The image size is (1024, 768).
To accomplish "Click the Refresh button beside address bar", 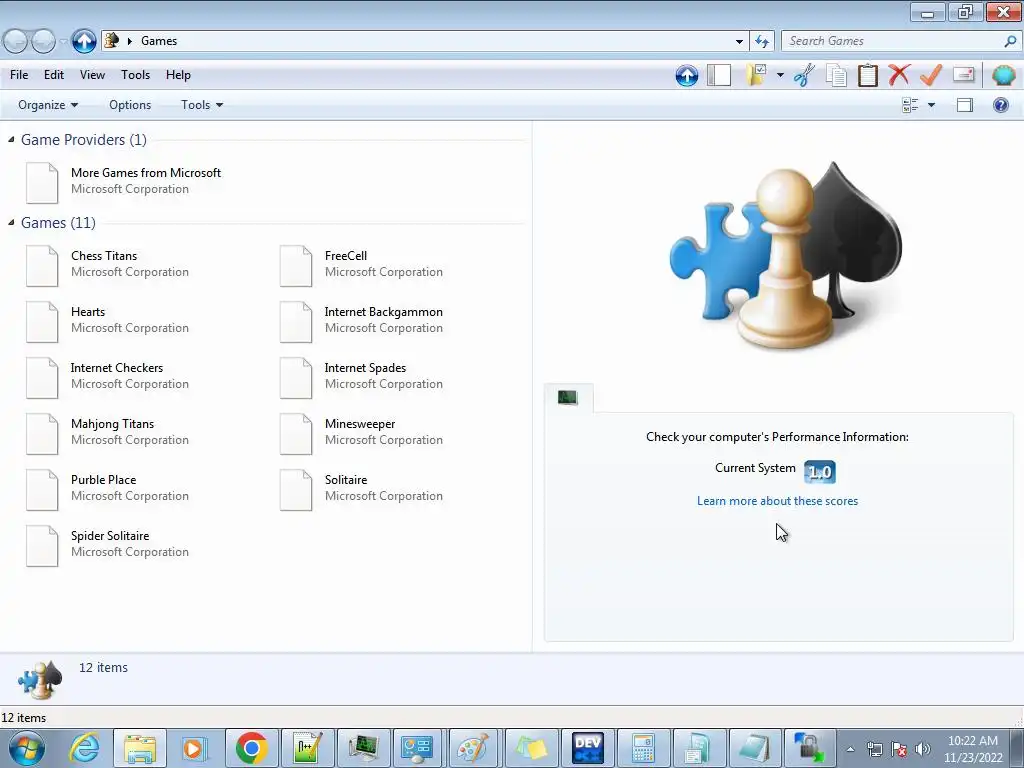I will pos(761,41).
